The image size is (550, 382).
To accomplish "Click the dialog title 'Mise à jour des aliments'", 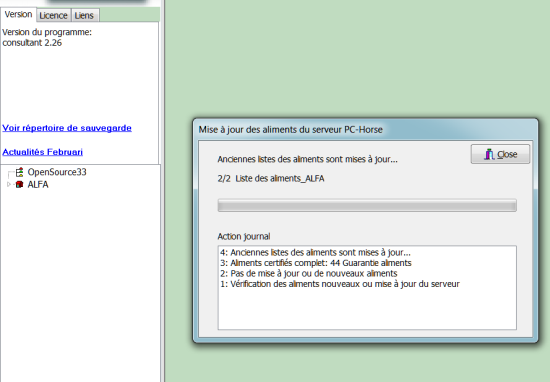I will pyautogui.click(x=290, y=129).
